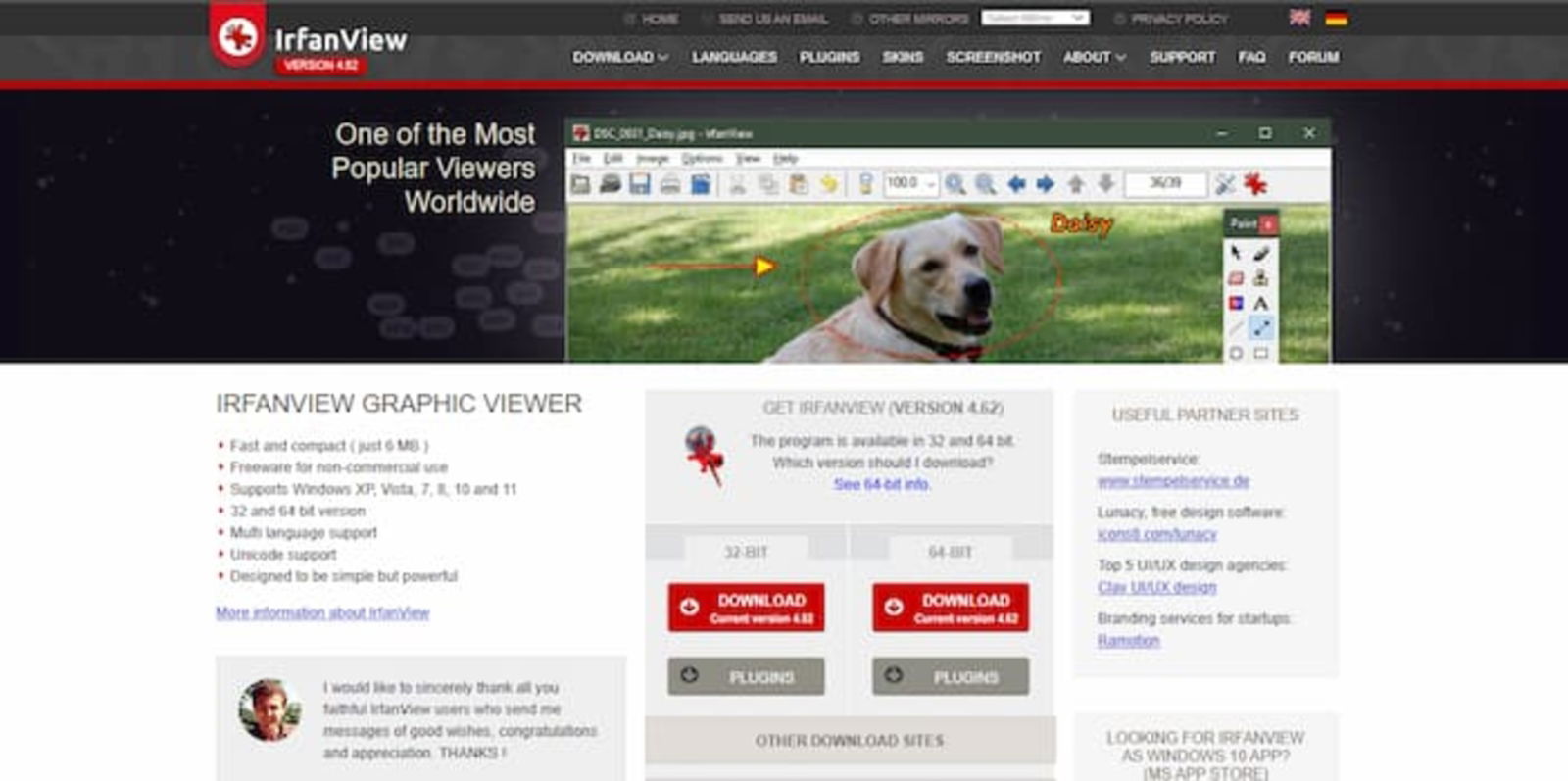Select the arrow pointer tool in Paint panel
This screenshot has height=781, width=1568.
click(x=1236, y=253)
